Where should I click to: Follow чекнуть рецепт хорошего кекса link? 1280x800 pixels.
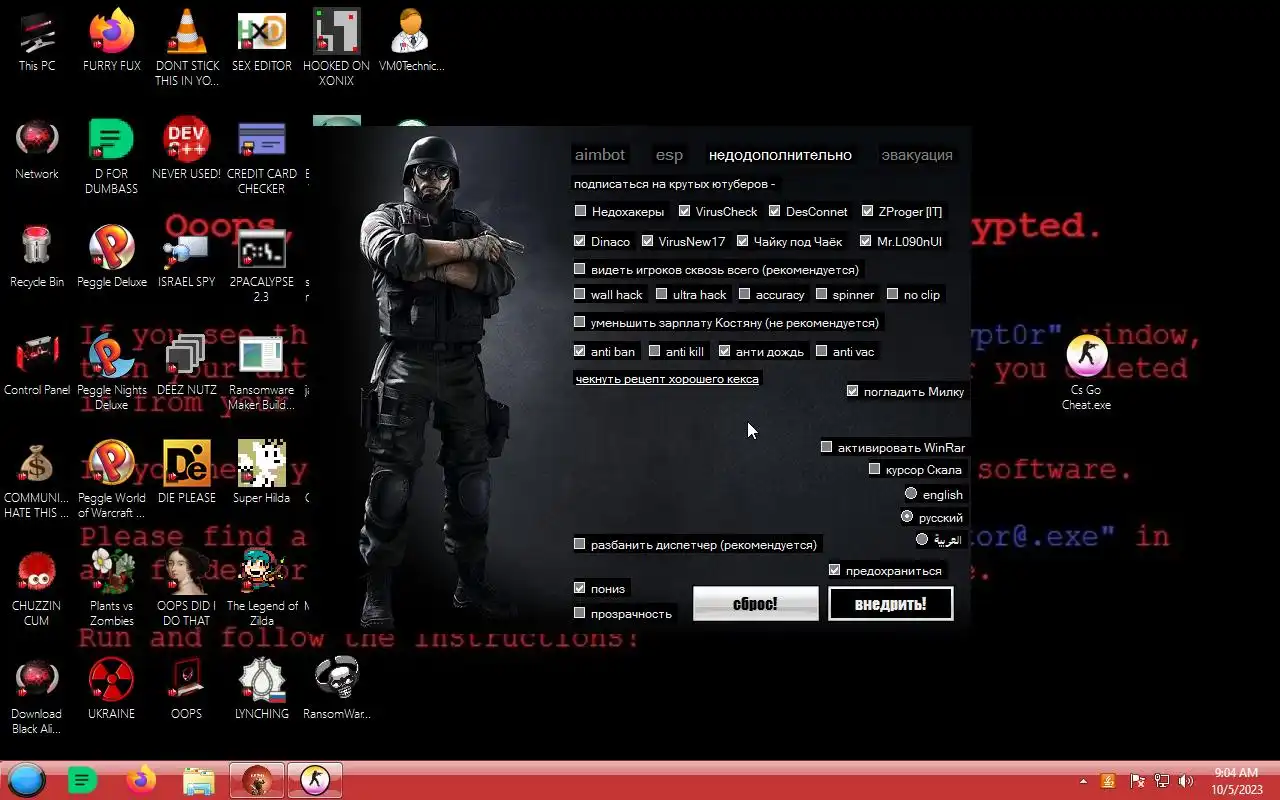[x=667, y=379]
